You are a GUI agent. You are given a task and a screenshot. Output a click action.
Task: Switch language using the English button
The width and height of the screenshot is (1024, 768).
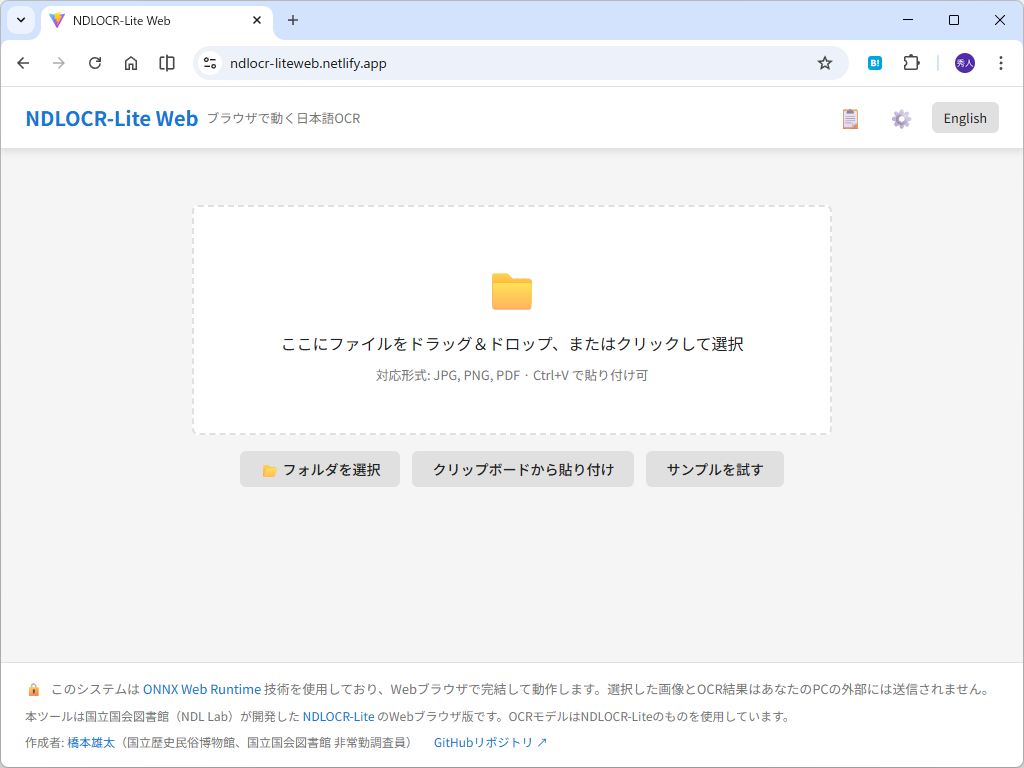tap(964, 117)
